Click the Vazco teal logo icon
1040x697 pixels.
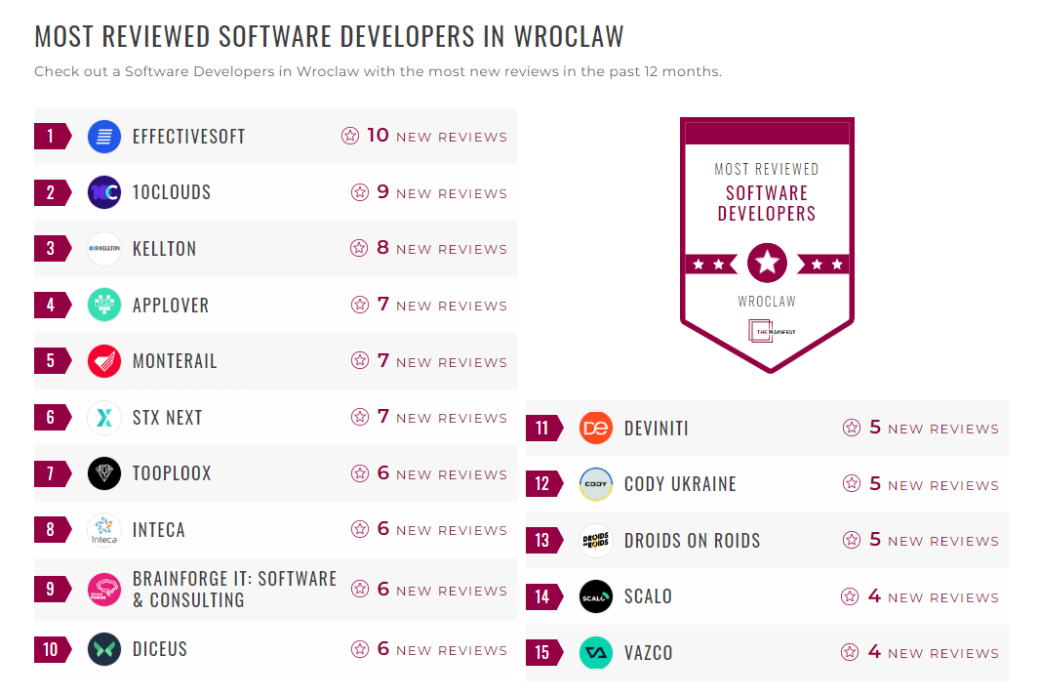coord(597,652)
